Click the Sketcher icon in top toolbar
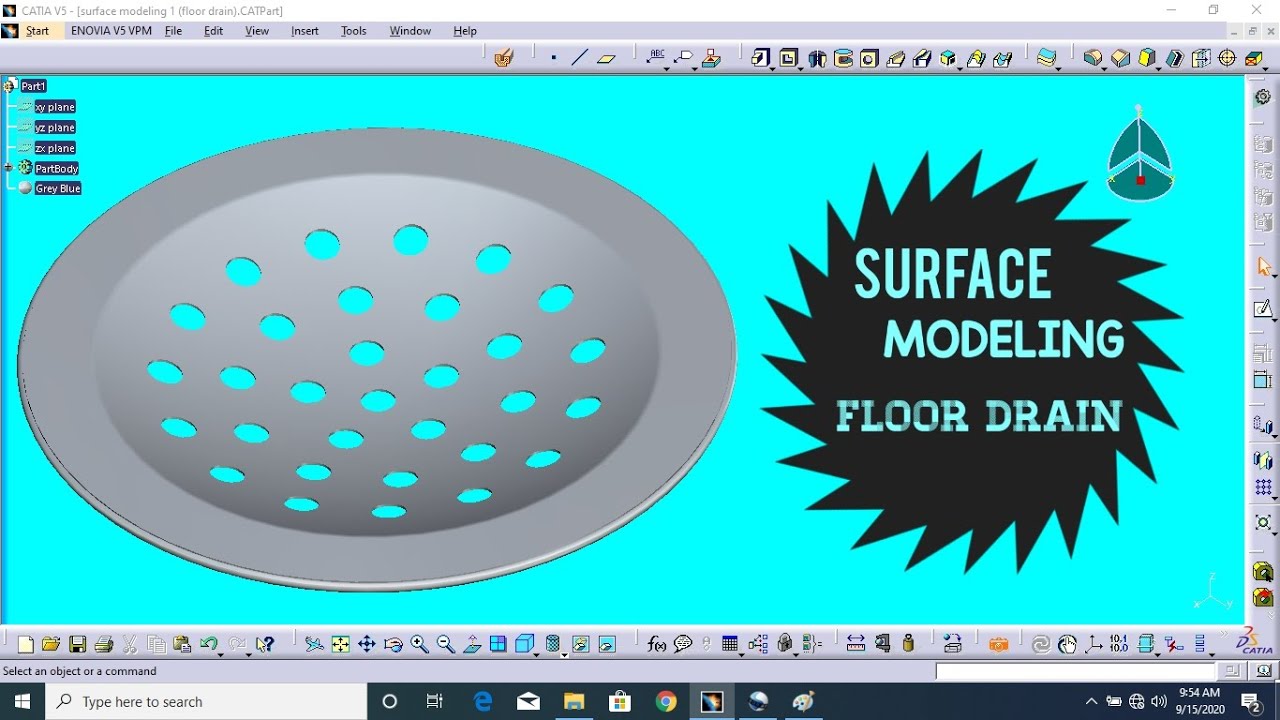Image resolution: width=1280 pixels, height=720 pixels. coord(503,58)
